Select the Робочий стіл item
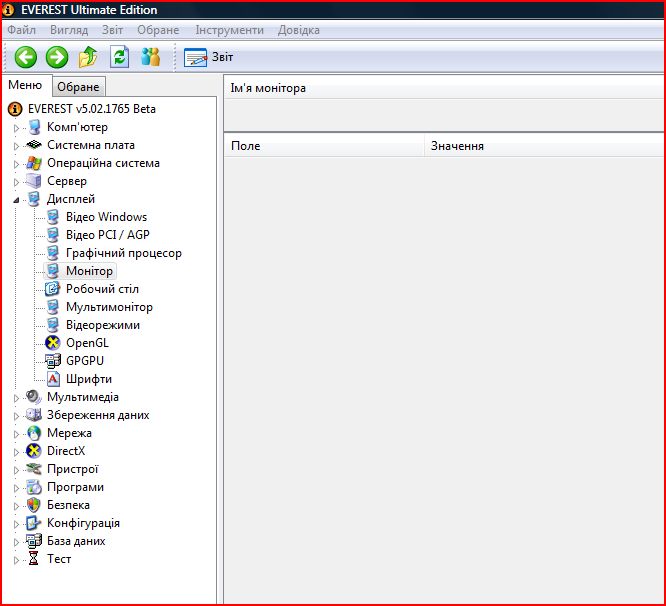The image size is (666, 606). click(x=102, y=289)
